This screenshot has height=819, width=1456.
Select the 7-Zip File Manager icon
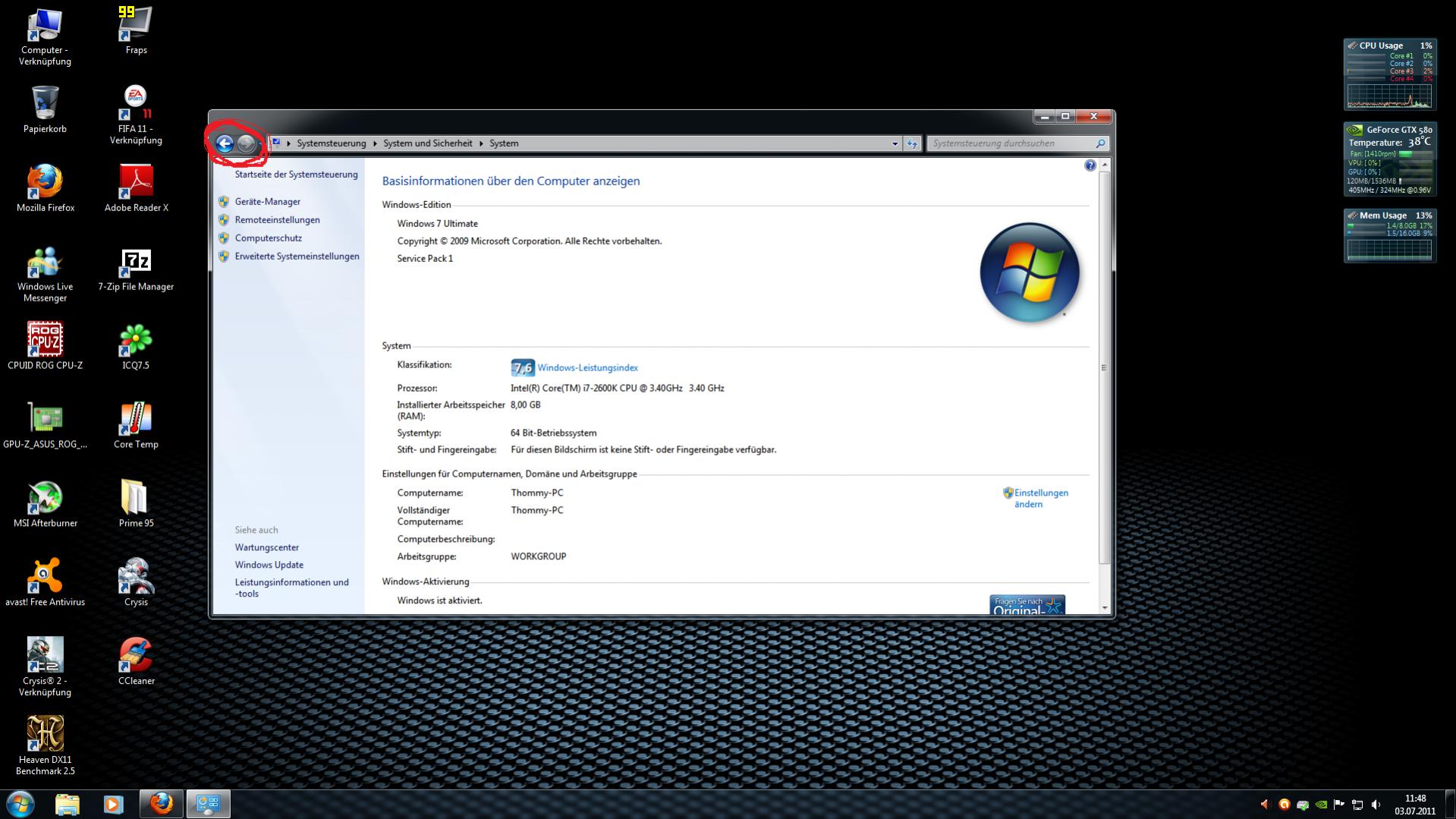pos(136,269)
